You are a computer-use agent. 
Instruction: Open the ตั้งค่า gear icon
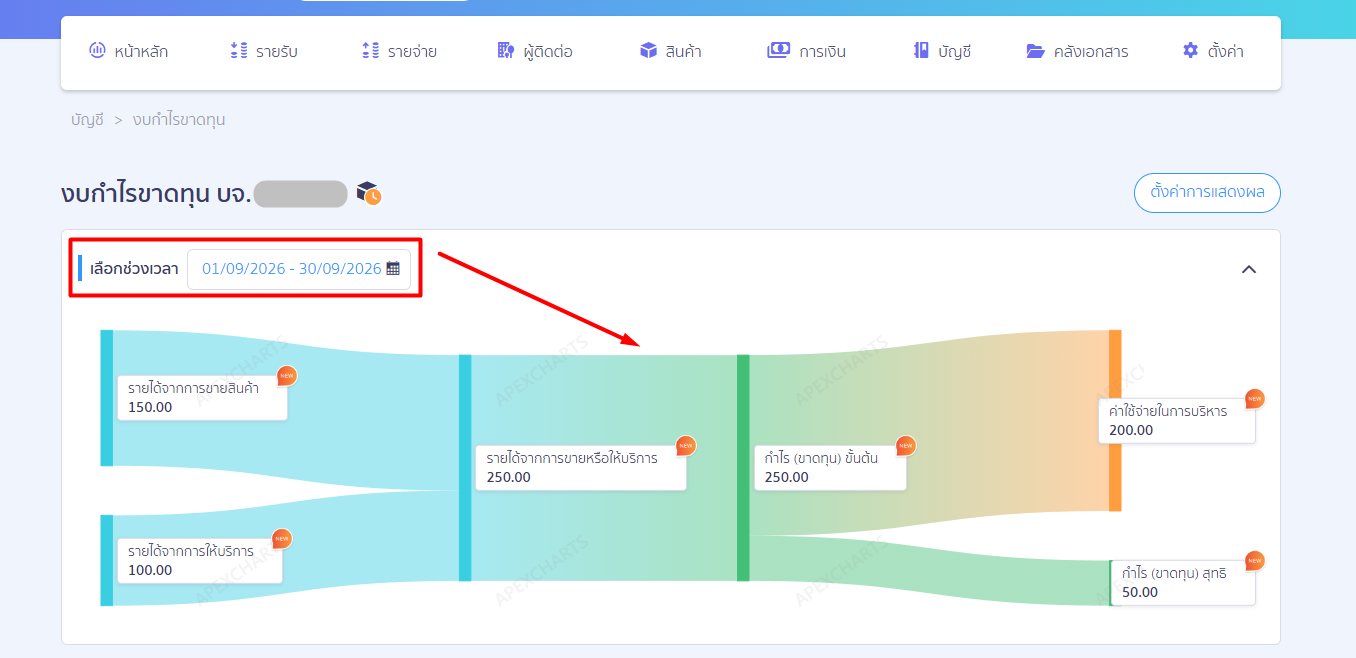pyautogui.click(x=1190, y=51)
